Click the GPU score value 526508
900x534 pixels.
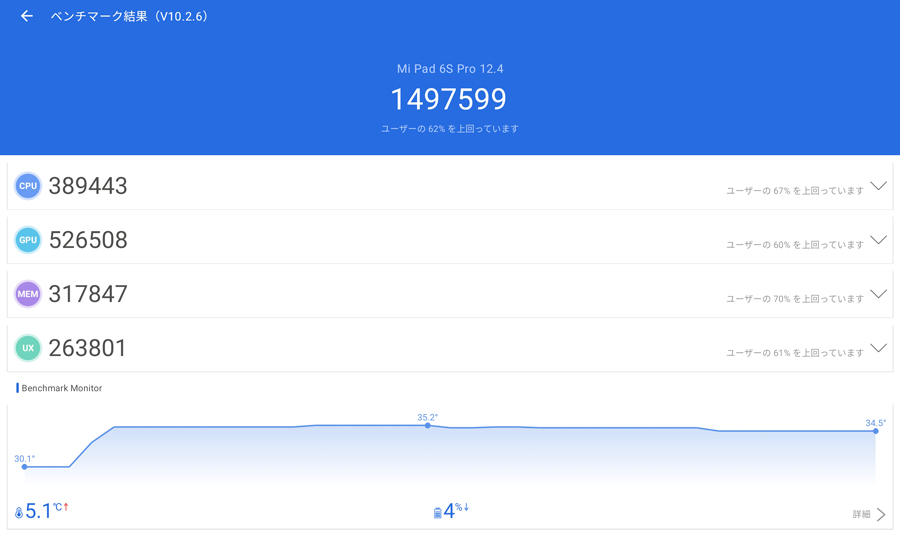click(88, 240)
